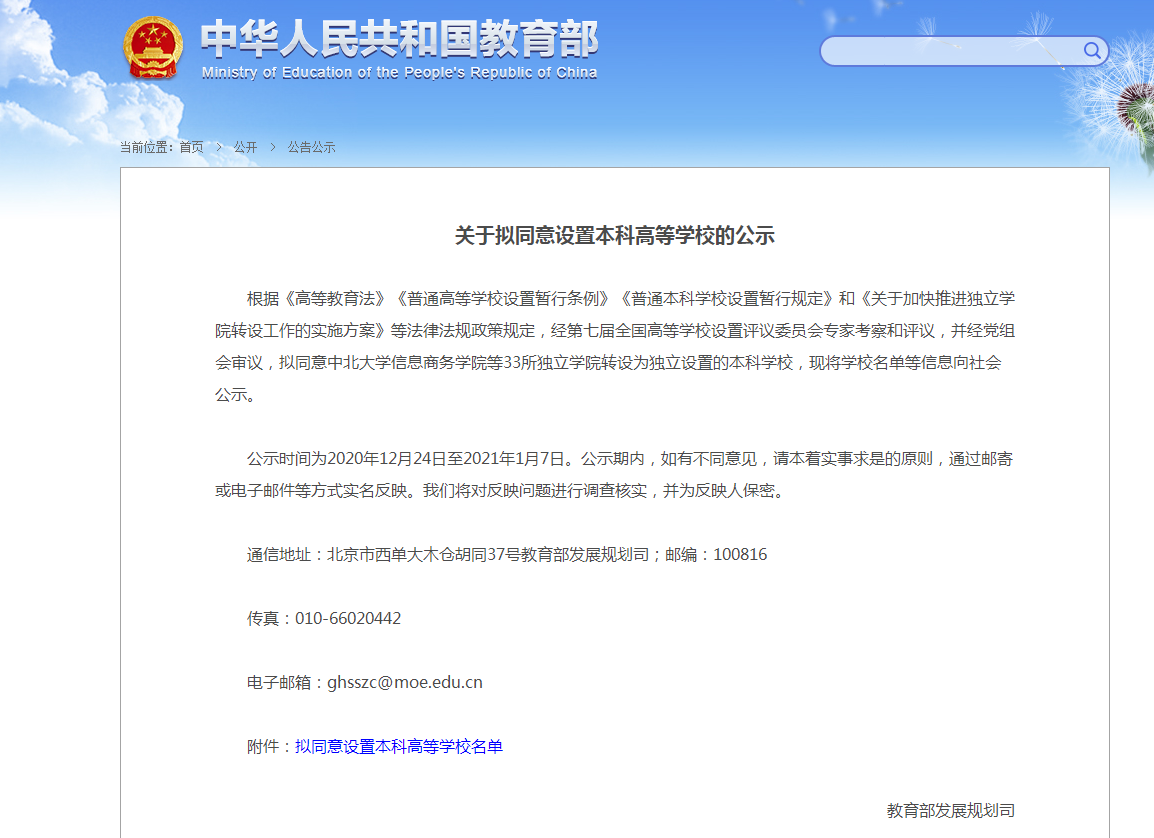Click the 中华人民共和国教育部 site title
The width and height of the screenshot is (1154, 838).
(400, 39)
